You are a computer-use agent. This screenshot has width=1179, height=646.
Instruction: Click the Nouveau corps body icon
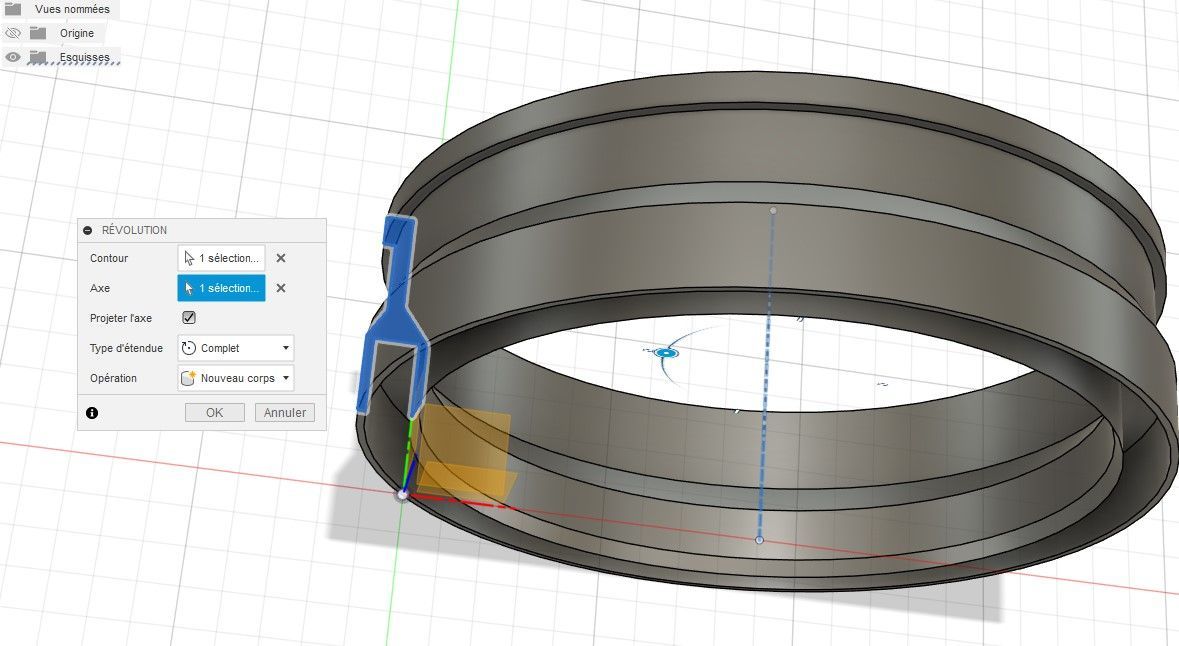coord(189,378)
